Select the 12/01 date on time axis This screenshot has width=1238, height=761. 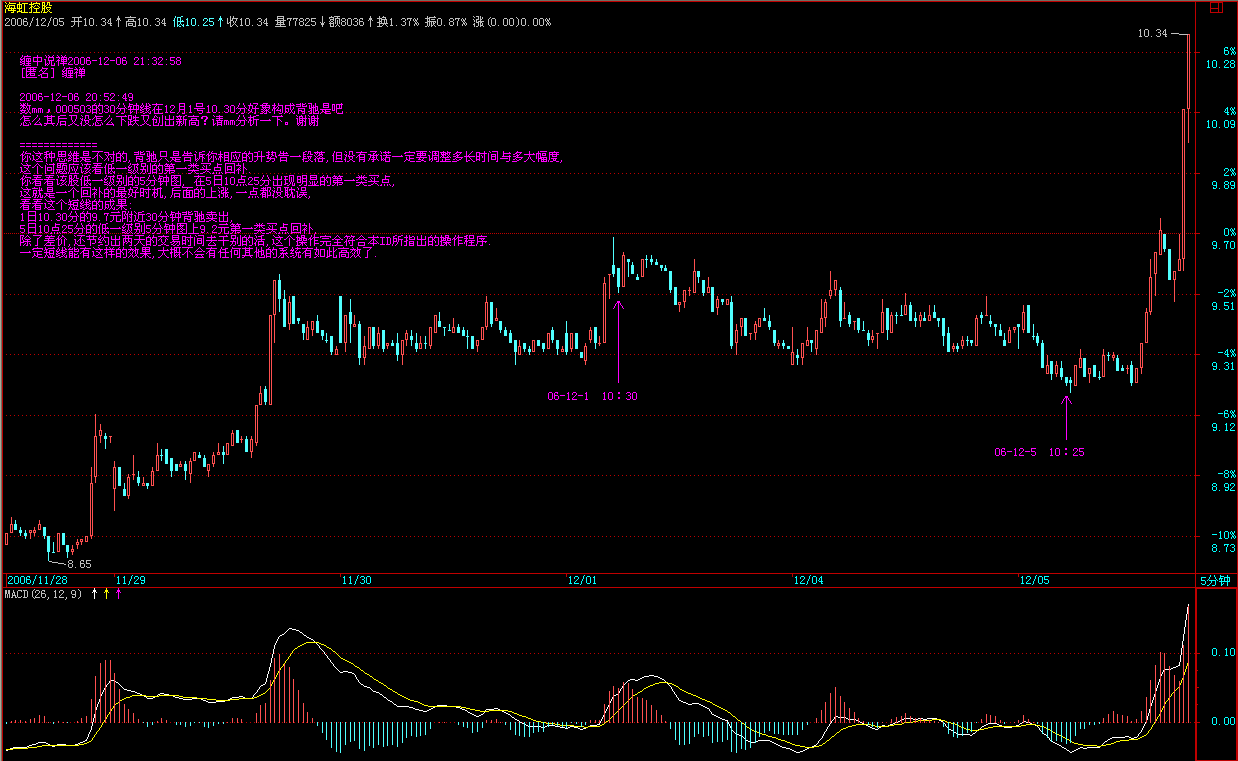pos(582,580)
